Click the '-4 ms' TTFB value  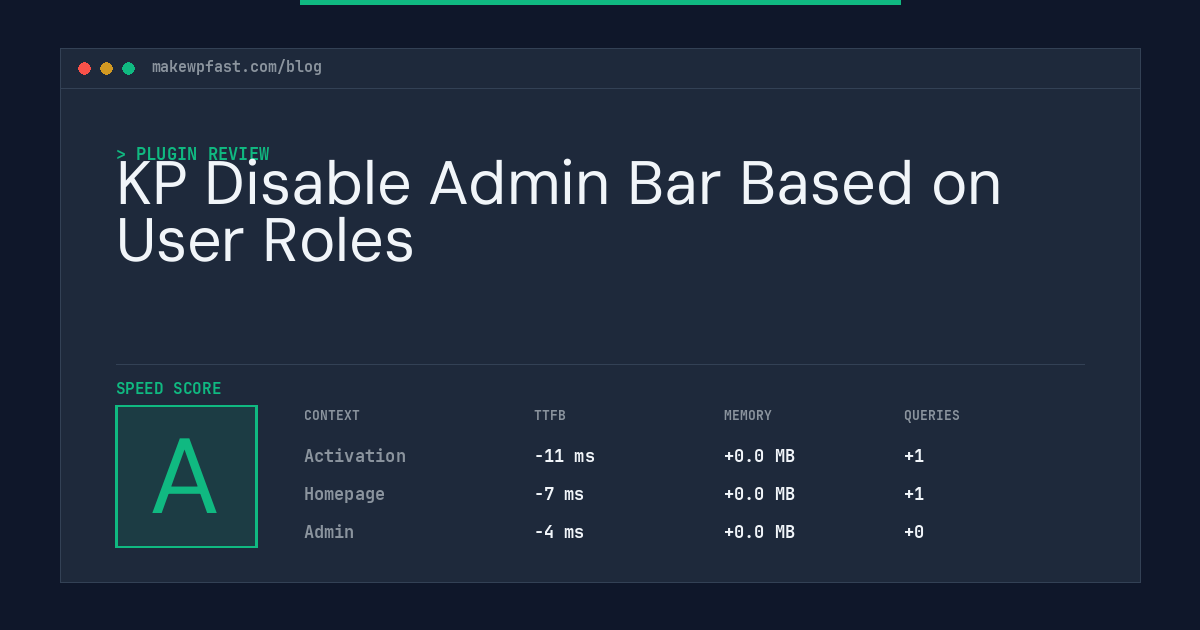coord(559,532)
